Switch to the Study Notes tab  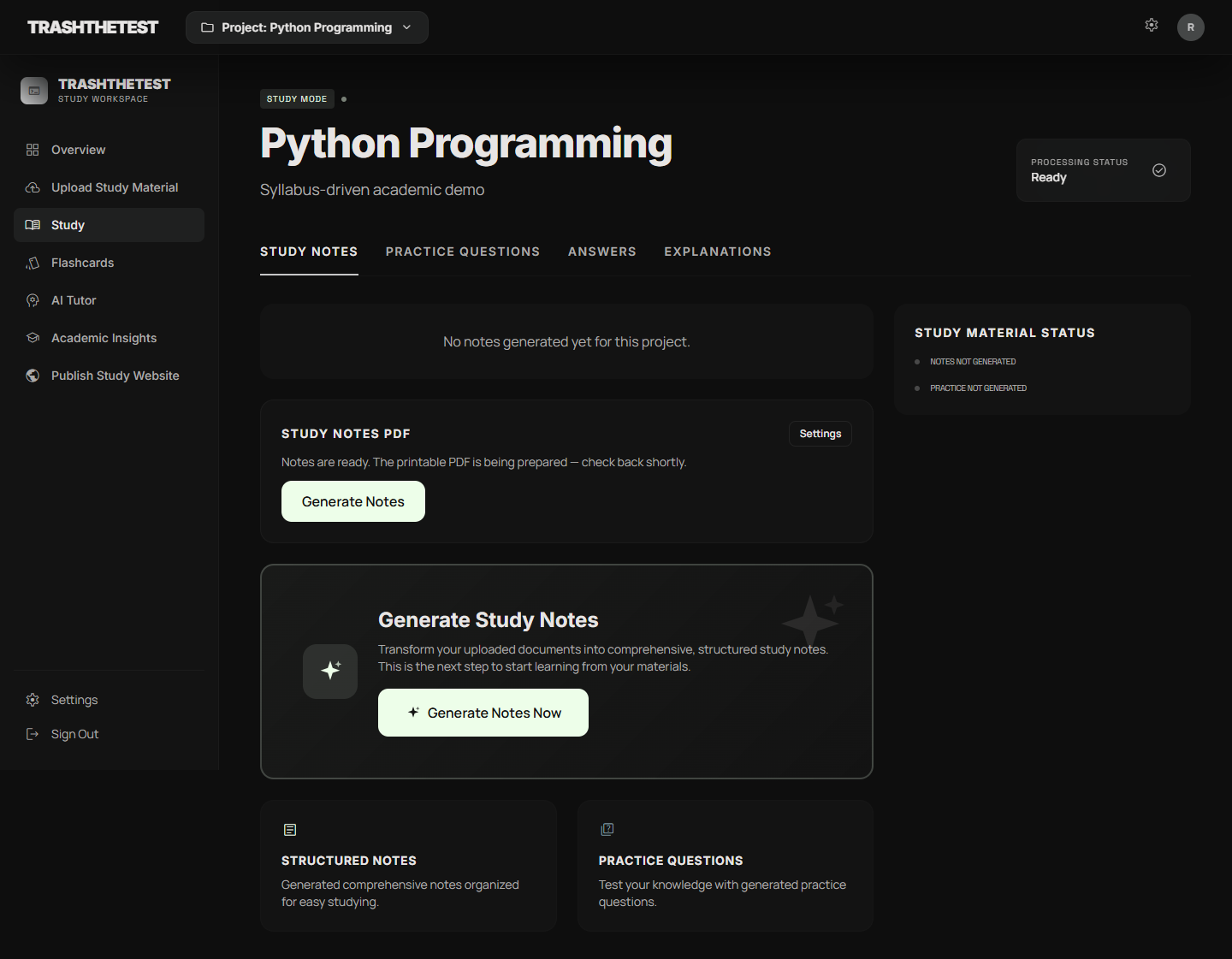click(x=309, y=252)
